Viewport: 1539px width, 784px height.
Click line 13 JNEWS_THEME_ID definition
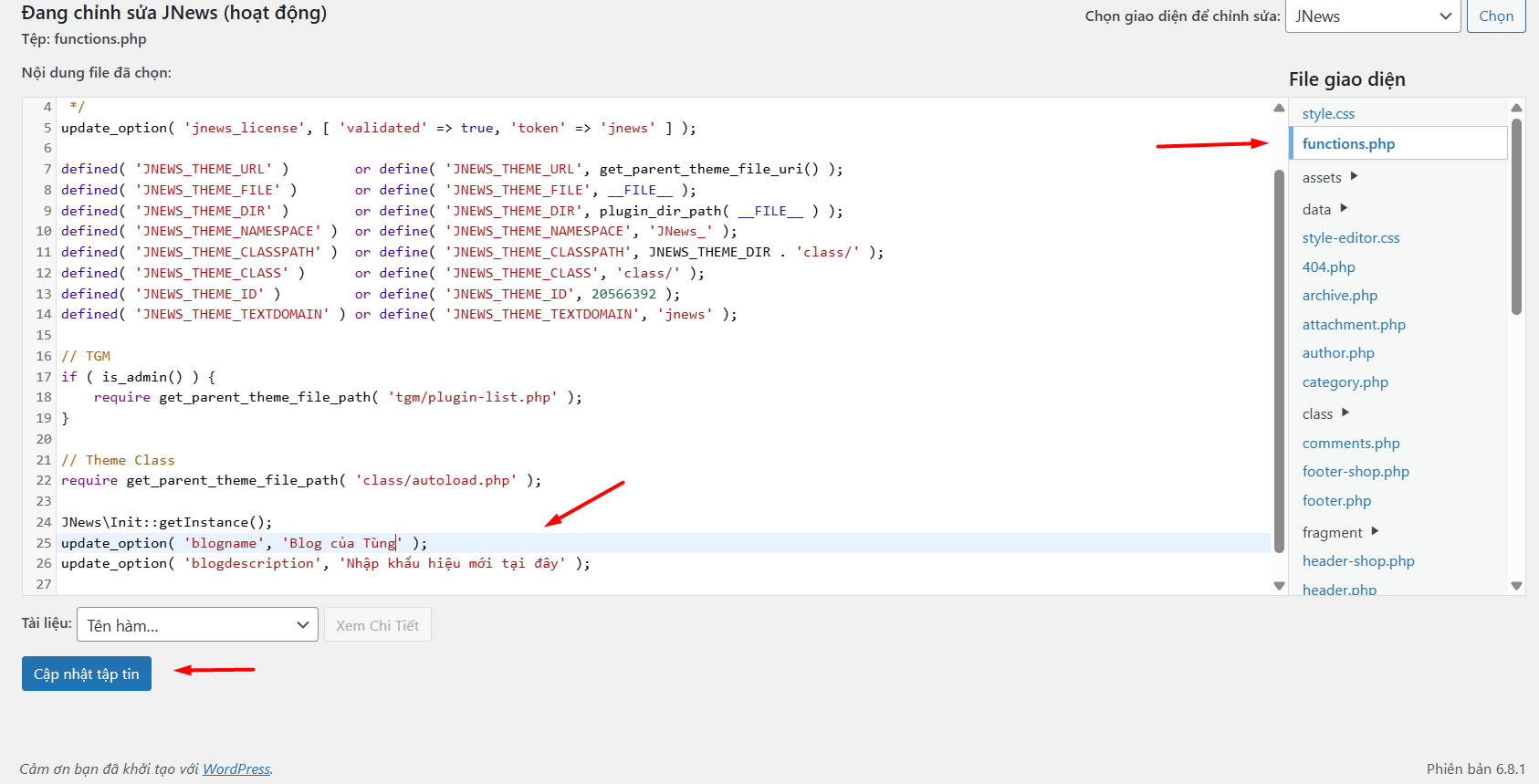pyautogui.click(x=371, y=294)
